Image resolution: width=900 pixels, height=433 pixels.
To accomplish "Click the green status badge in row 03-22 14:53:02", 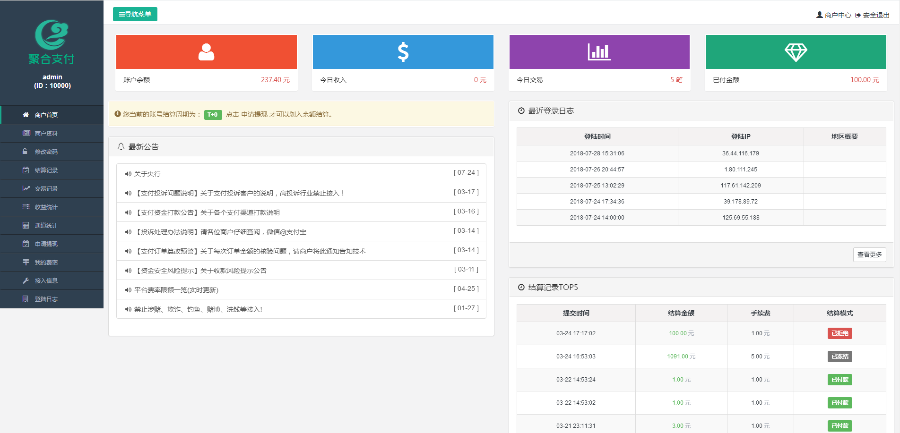I will click(840, 403).
